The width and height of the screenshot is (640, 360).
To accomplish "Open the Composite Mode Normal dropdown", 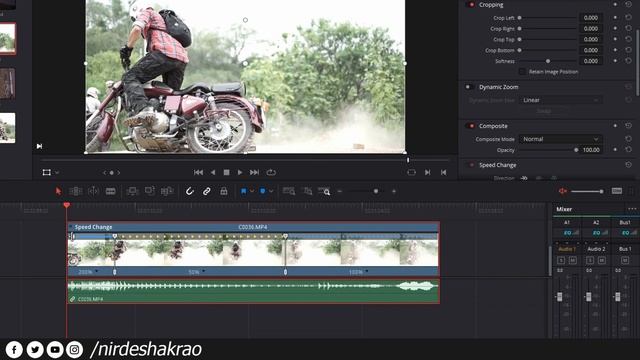I will click(560, 139).
